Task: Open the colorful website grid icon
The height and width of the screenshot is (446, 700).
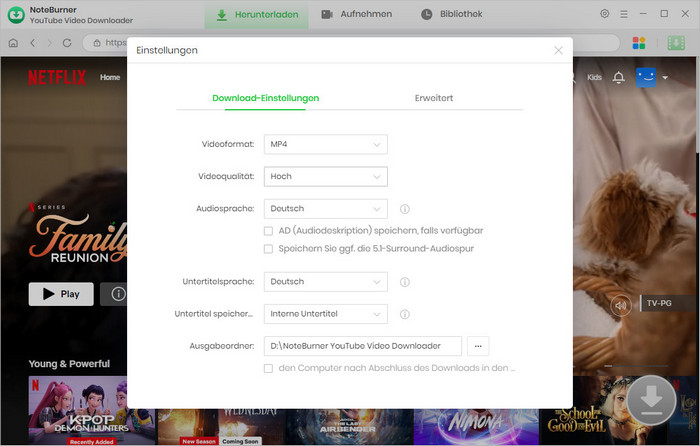Action: (639, 43)
